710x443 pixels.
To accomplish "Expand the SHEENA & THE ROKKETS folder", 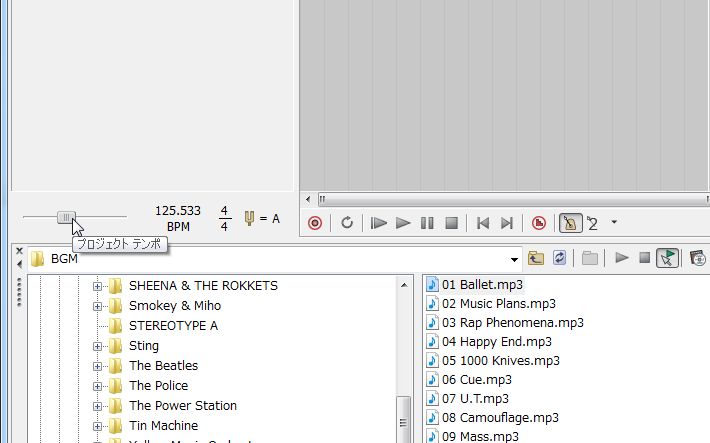I will coord(97,286).
